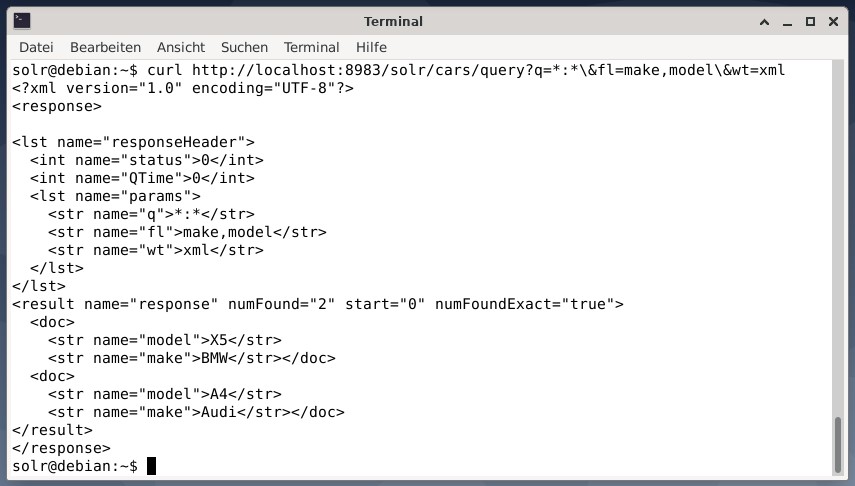855x486 pixels.
Task: Open the Ansicht menu
Action: (181, 47)
